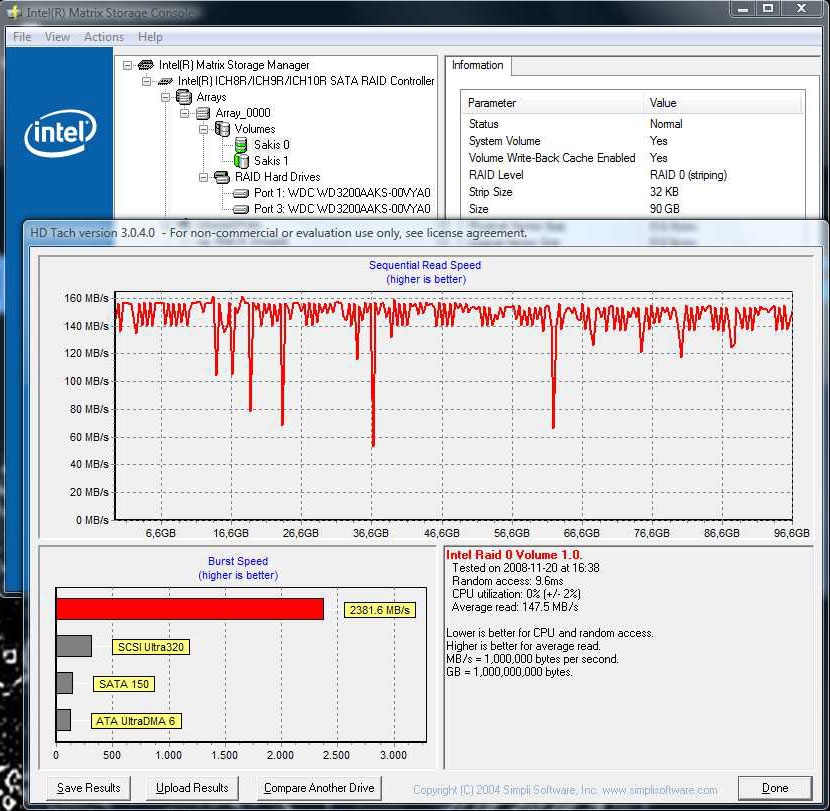This screenshot has width=830, height=811.
Task: Click the Volumes node icon
Action: coord(222,129)
